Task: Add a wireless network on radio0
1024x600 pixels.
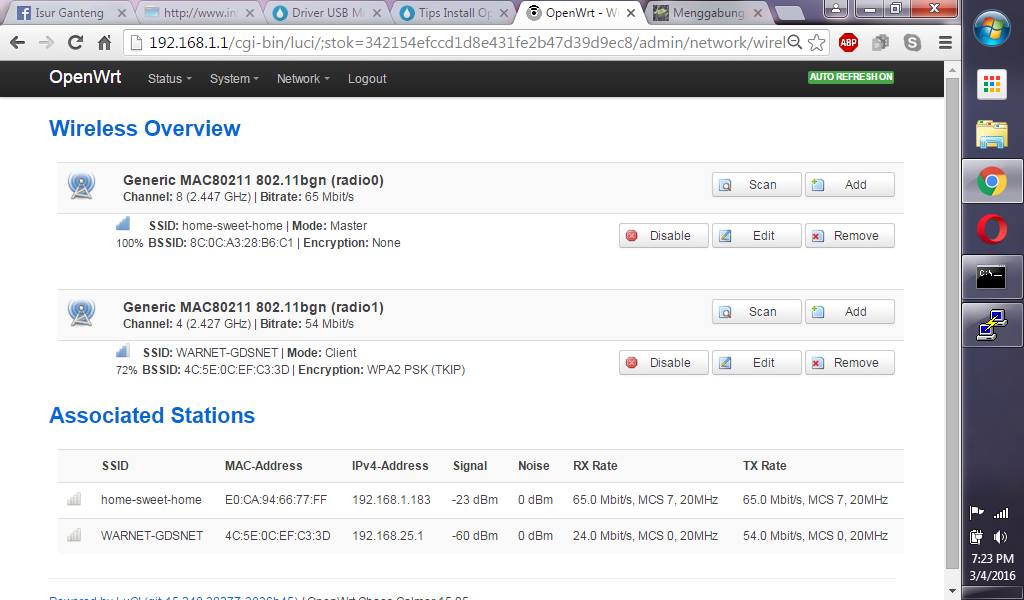Action: (850, 185)
